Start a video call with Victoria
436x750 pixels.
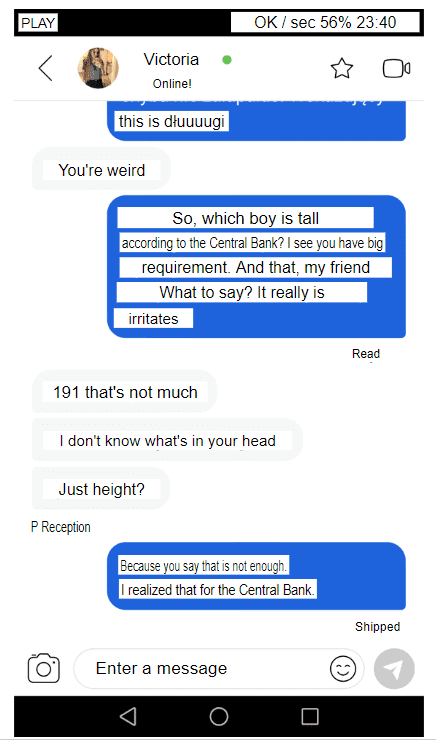396,68
